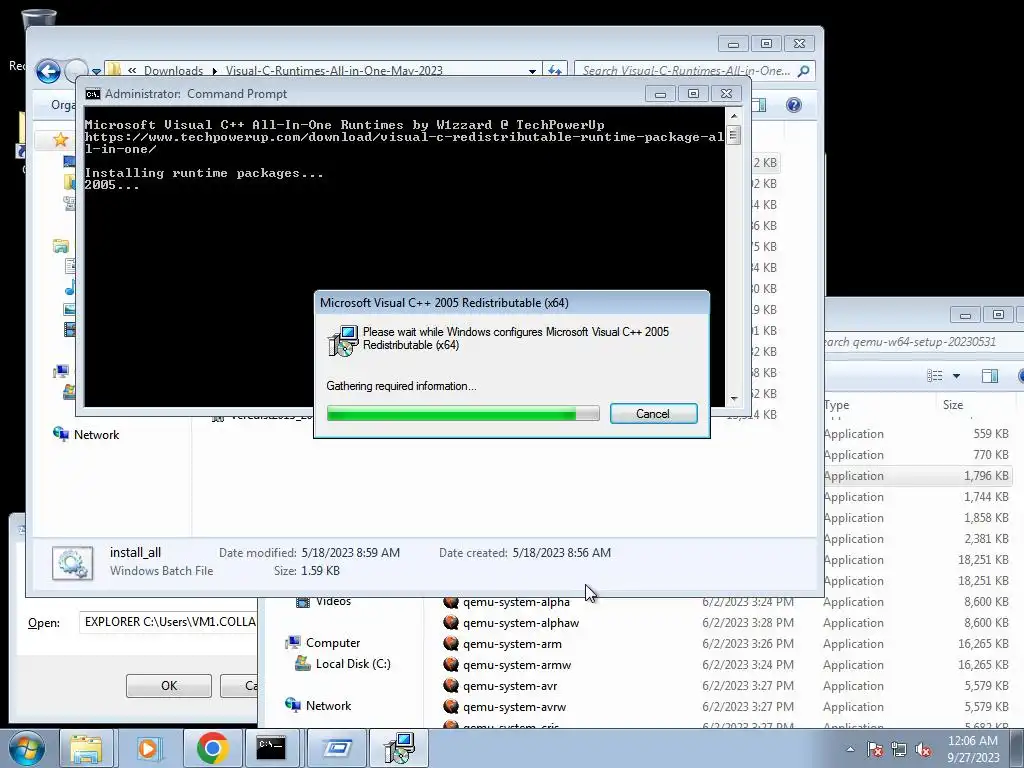Screen dimensions: 1024x768
Task: Click the refresh button next to address bar
Action: [554, 71]
